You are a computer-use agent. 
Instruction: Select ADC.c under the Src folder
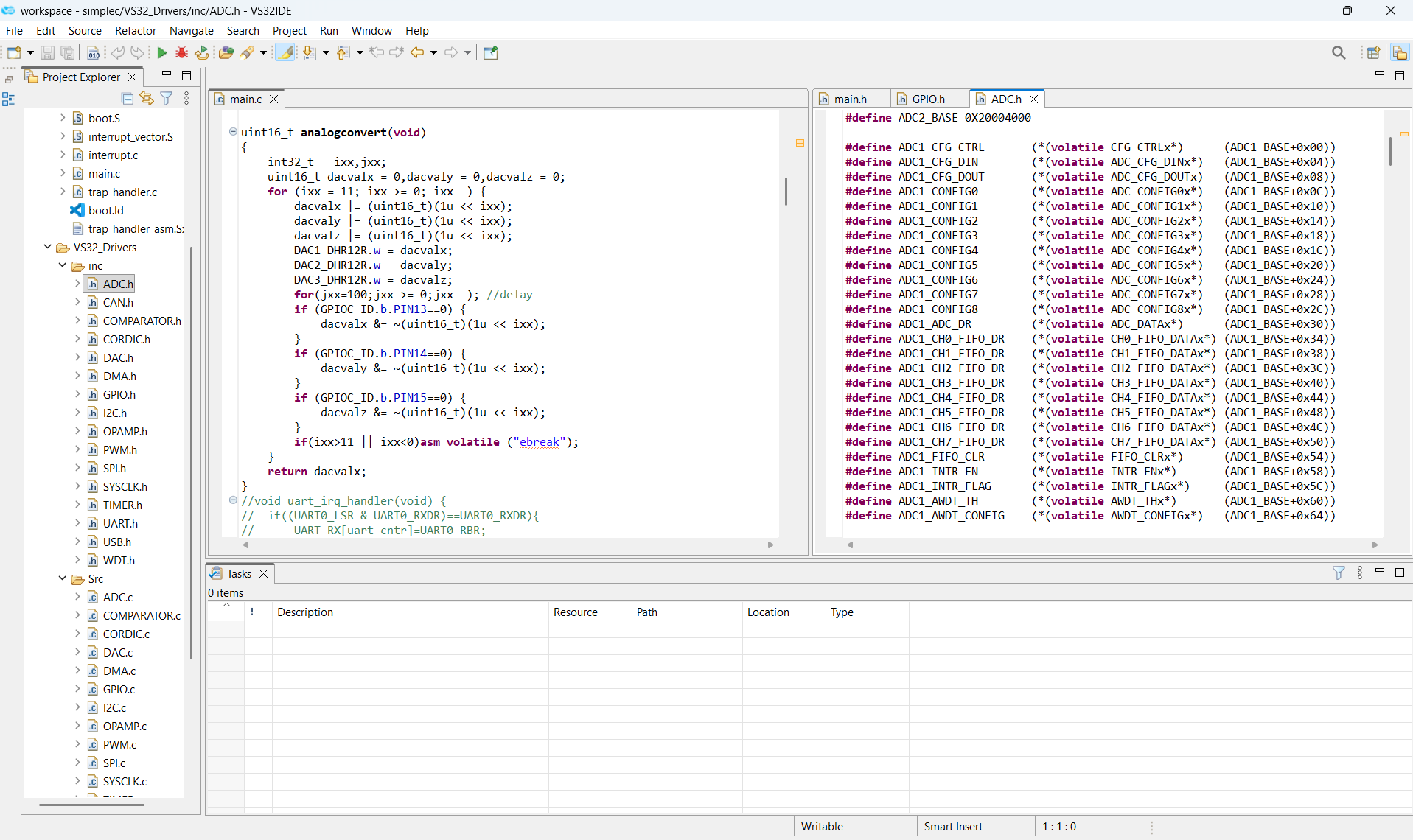coord(116,597)
